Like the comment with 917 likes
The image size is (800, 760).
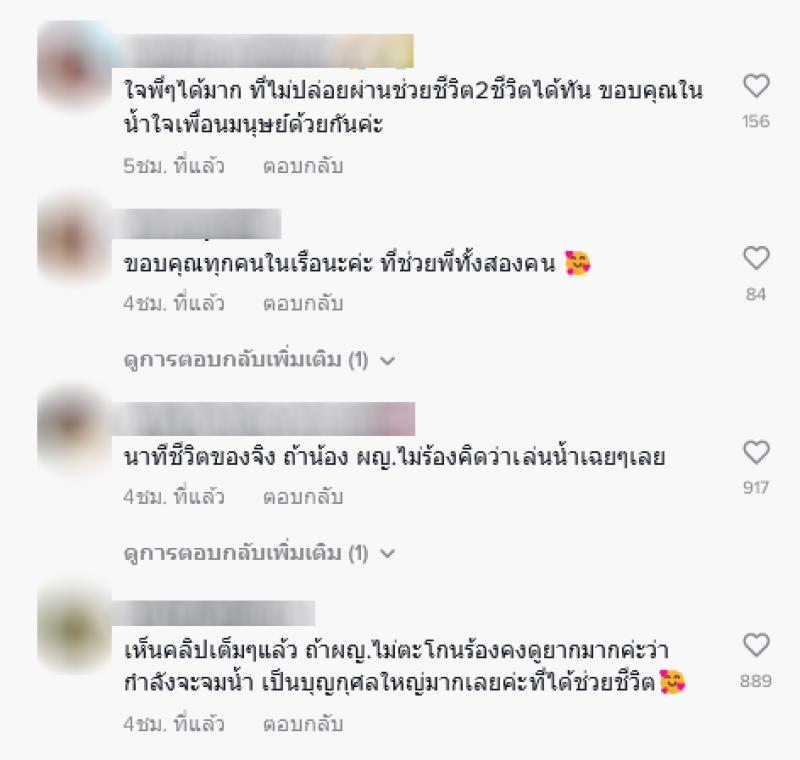(756, 452)
